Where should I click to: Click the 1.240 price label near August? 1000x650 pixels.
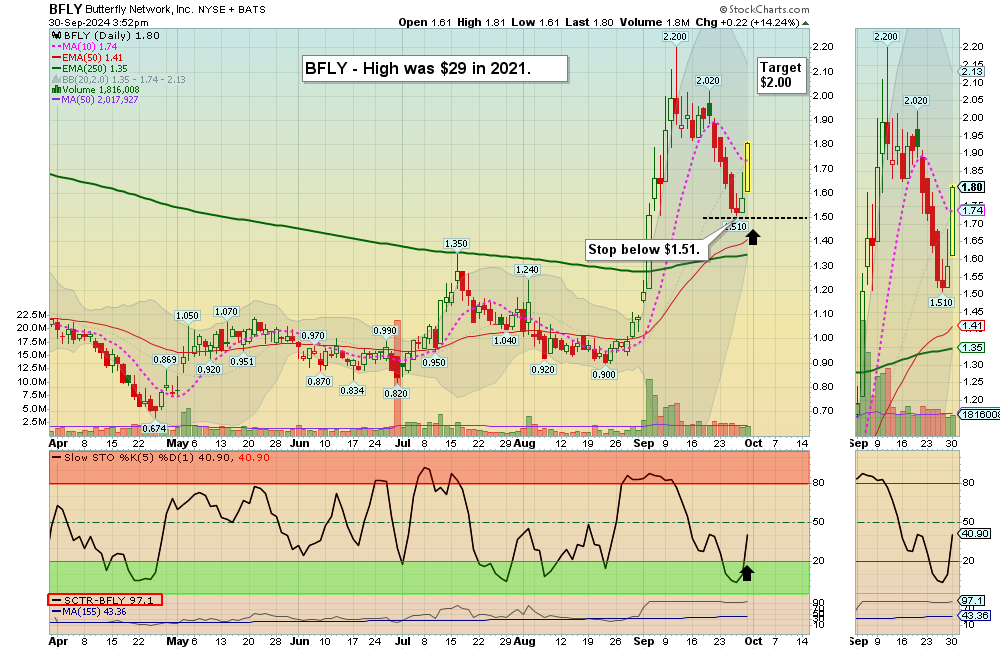click(527, 270)
